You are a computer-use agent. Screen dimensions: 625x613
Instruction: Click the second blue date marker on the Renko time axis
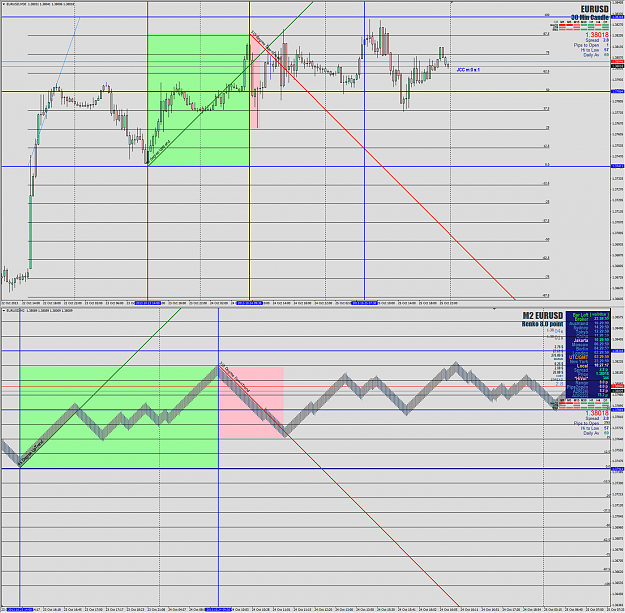click(x=218, y=609)
